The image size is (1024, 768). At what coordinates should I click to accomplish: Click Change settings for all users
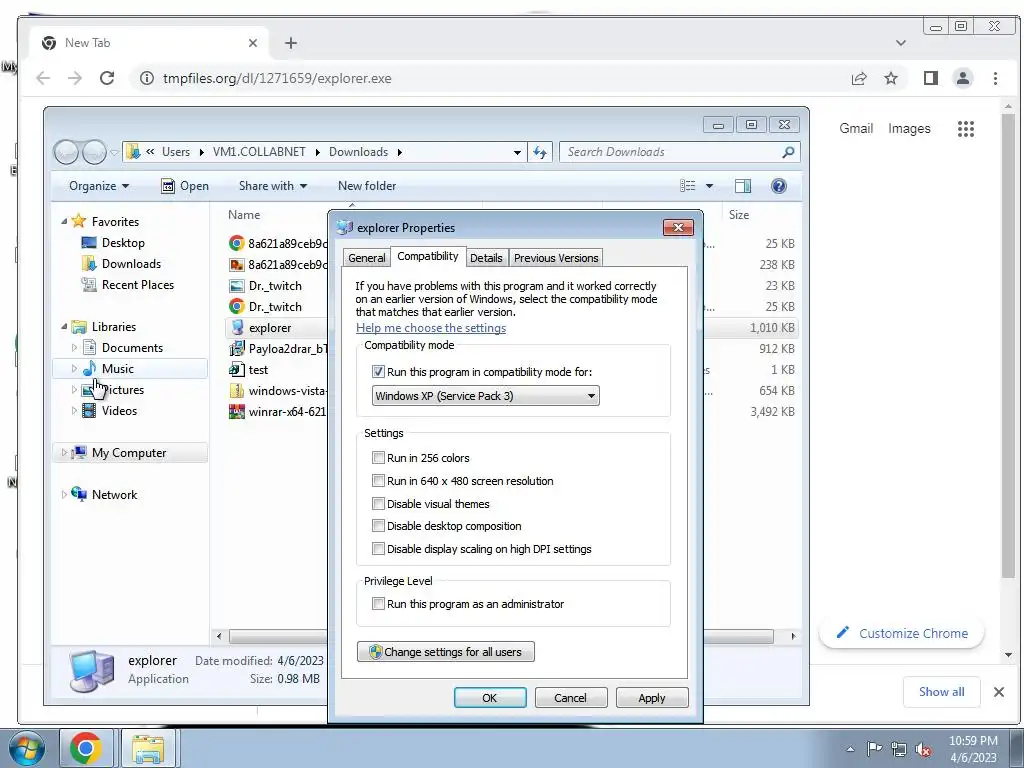pyautogui.click(x=445, y=652)
